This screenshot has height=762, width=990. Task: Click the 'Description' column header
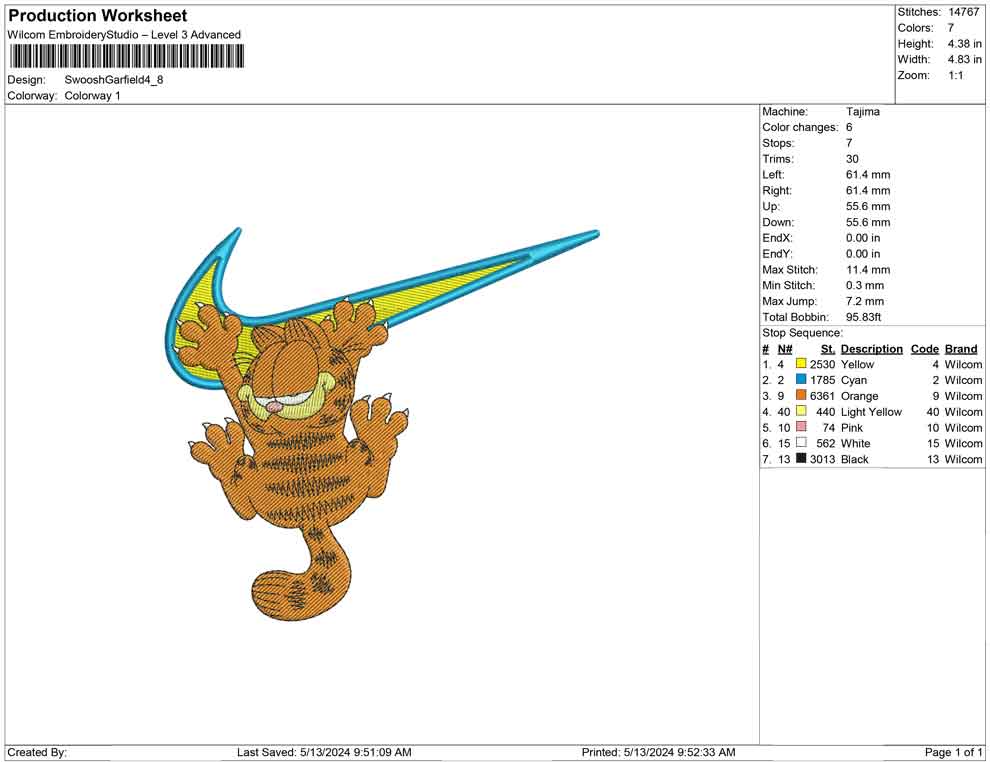pyautogui.click(x=872, y=348)
